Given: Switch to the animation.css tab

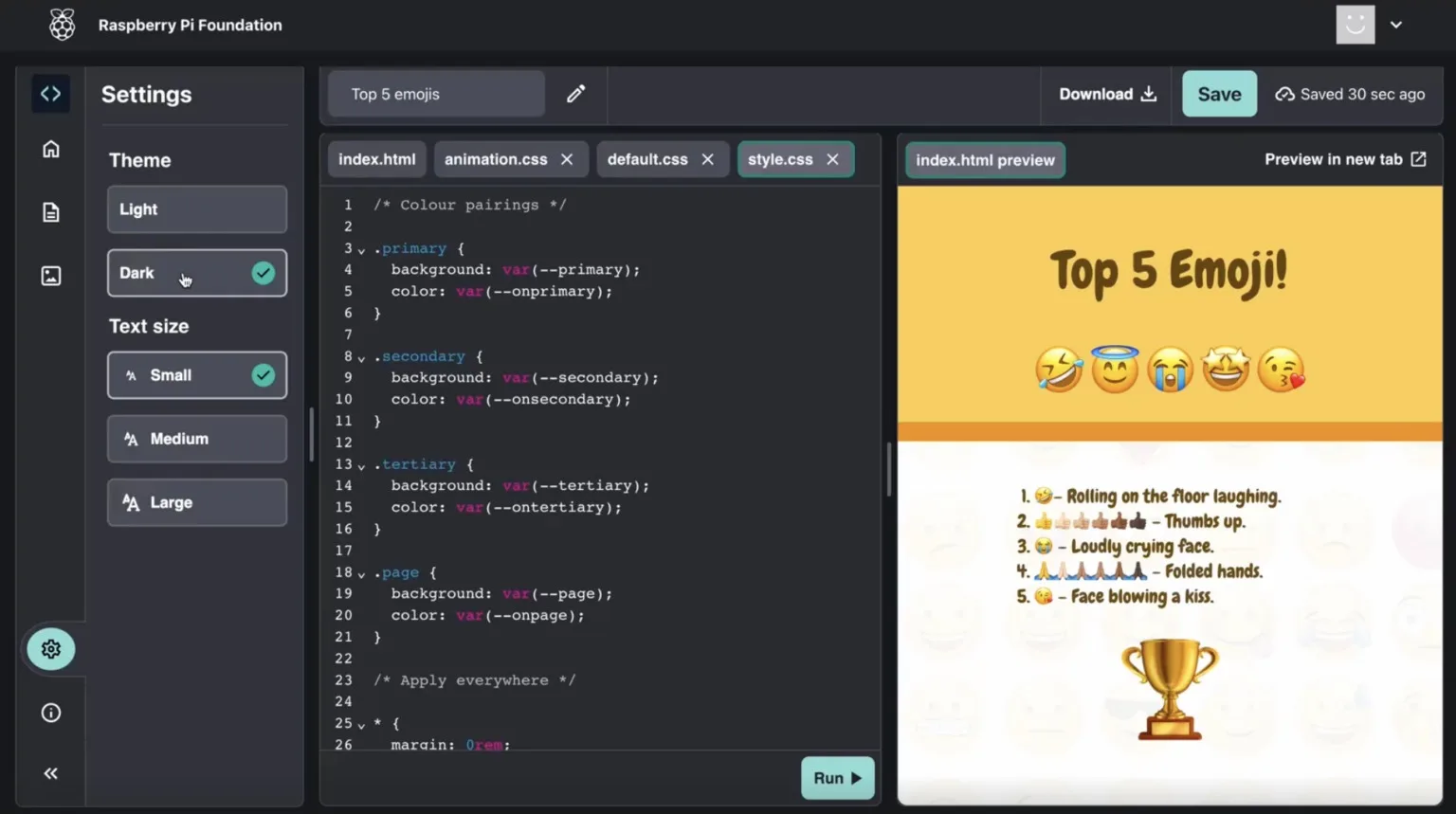Looking at the screenshot, I should click(x=496, y=159).
